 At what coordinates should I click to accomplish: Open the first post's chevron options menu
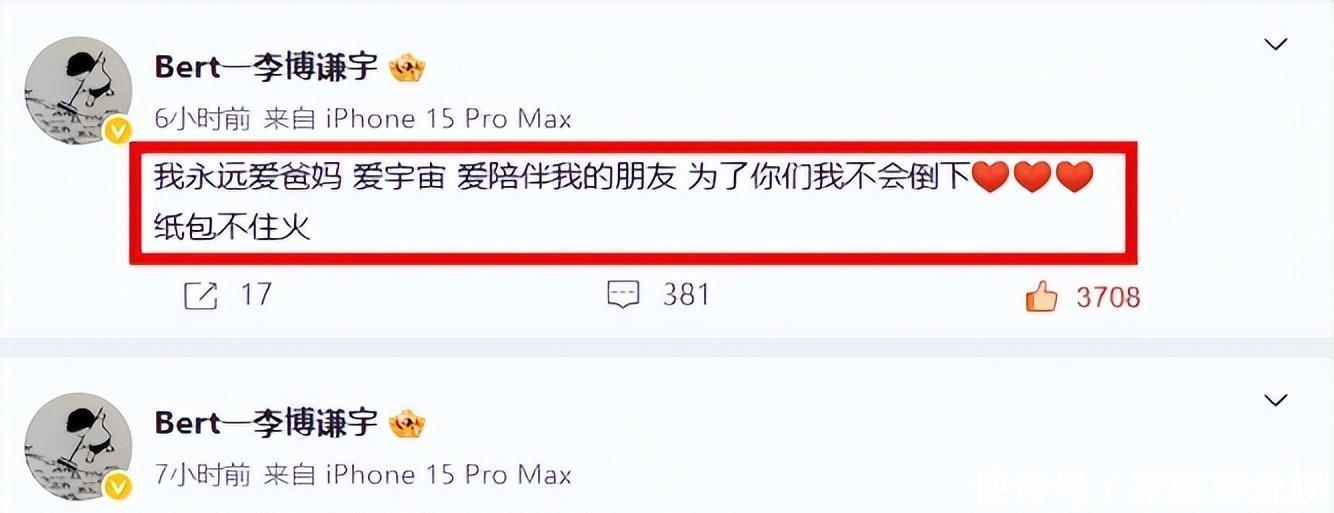point(1276,45)
